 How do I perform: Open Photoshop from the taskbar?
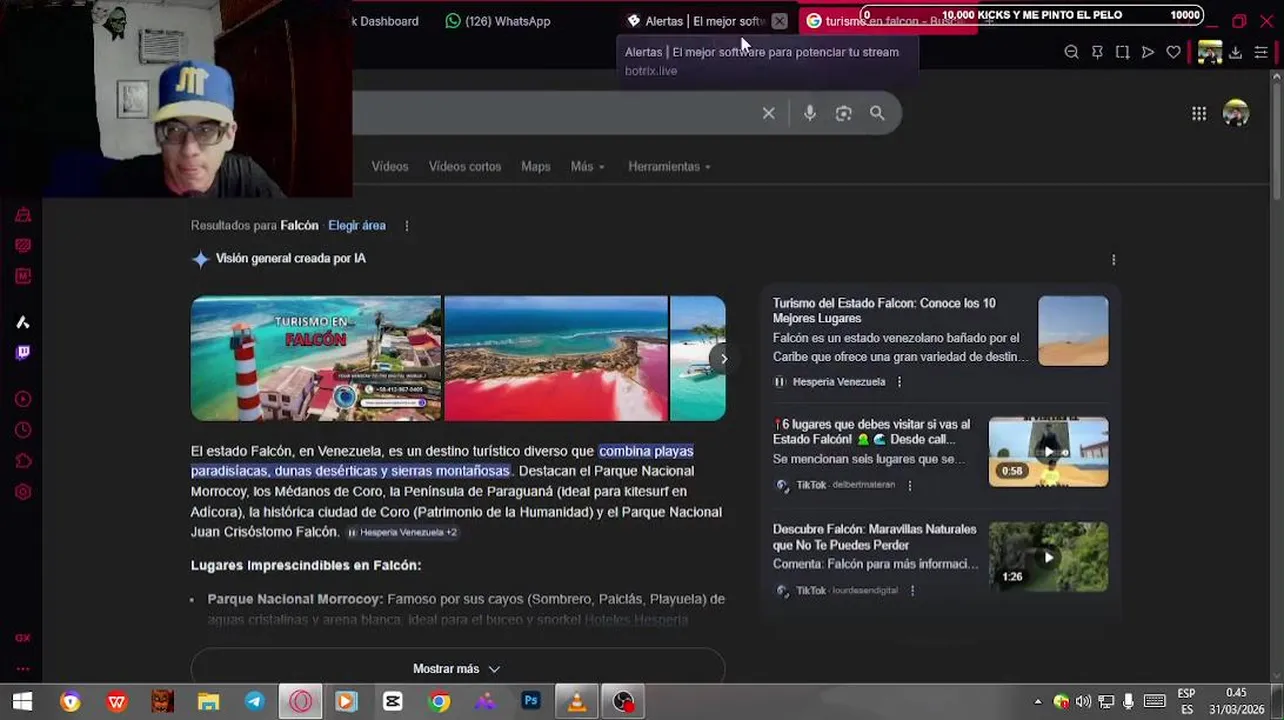point(531,701)
